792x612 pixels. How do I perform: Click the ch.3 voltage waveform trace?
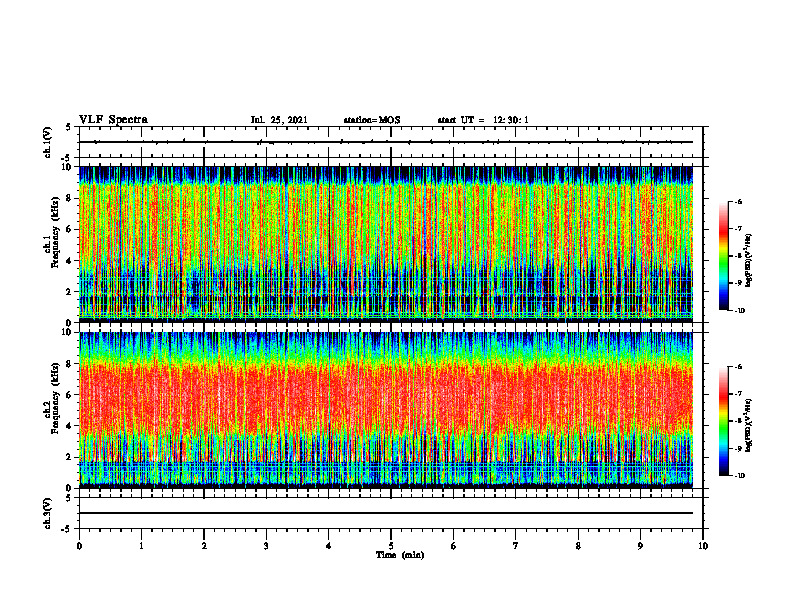(386, 513)
